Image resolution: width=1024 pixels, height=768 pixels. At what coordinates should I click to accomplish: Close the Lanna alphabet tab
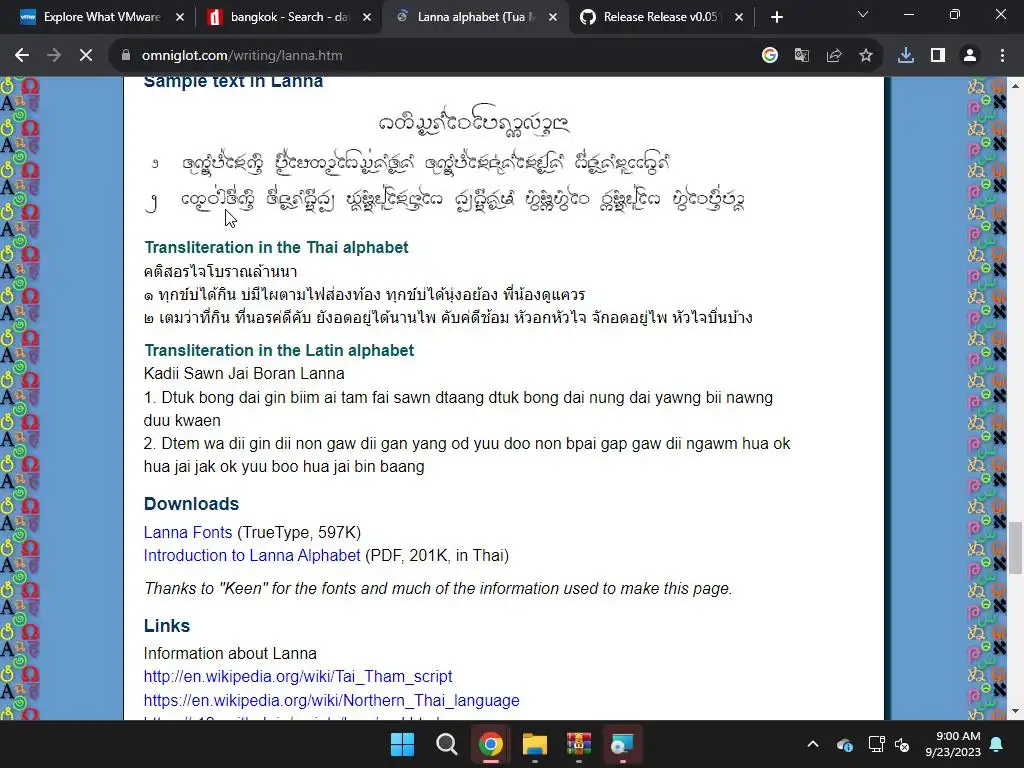point(553,17)
